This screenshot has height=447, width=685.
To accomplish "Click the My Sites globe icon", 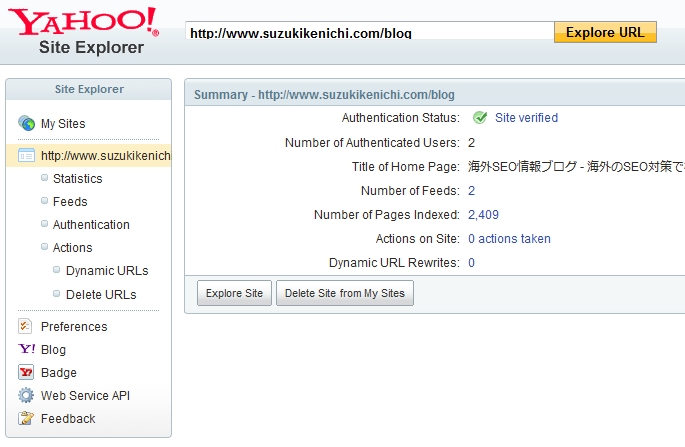I will coord(27,123).
